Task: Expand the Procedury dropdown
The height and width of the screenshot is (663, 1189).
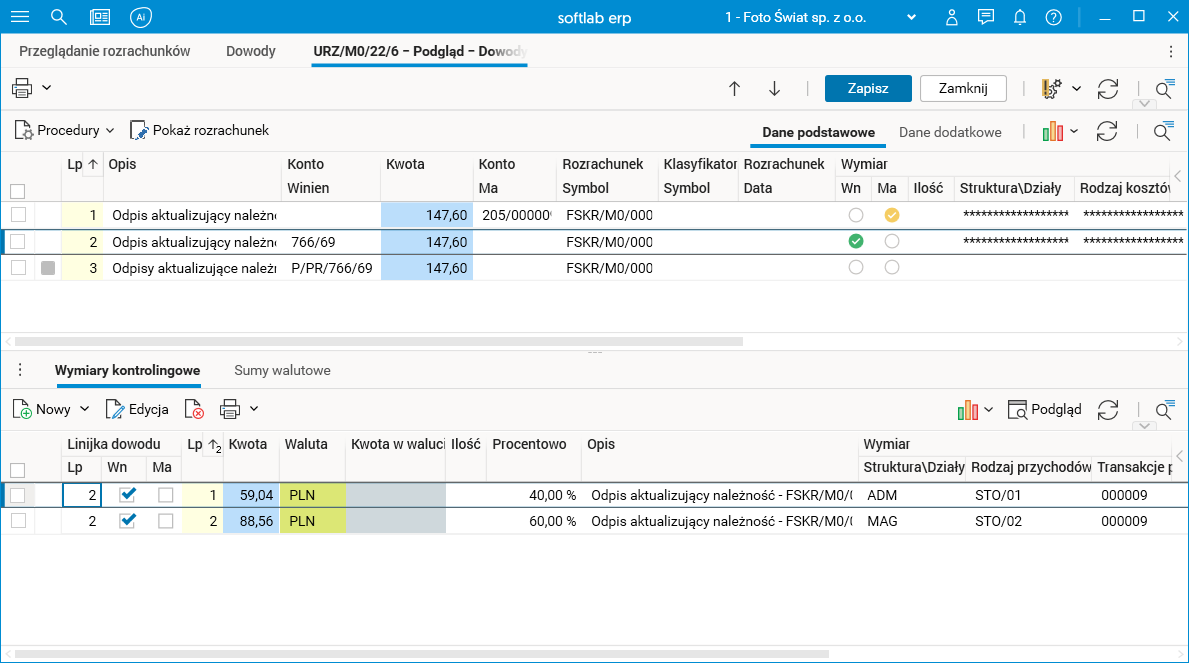Action: click(110, 131)
